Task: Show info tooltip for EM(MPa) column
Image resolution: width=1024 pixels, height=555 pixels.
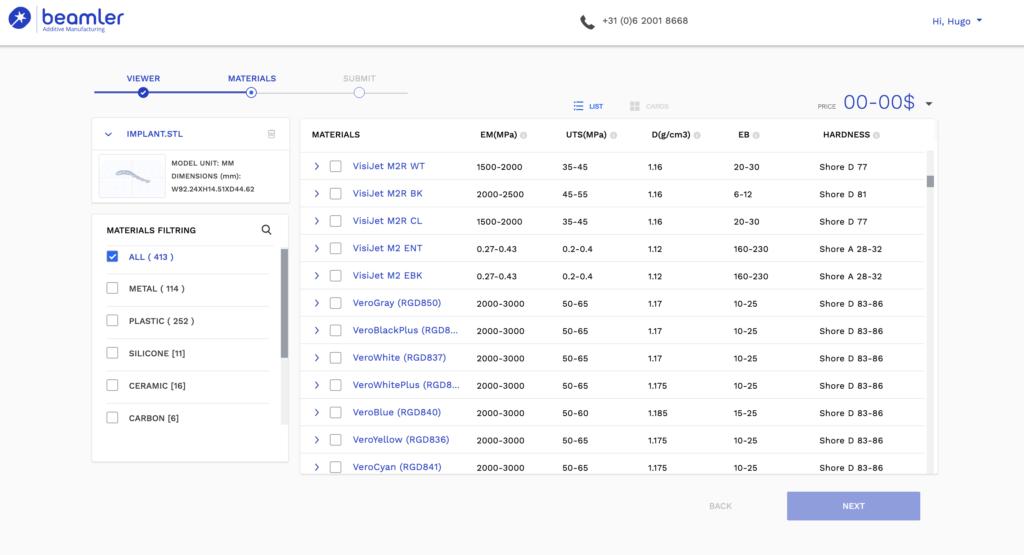Action: pos(524,135)
